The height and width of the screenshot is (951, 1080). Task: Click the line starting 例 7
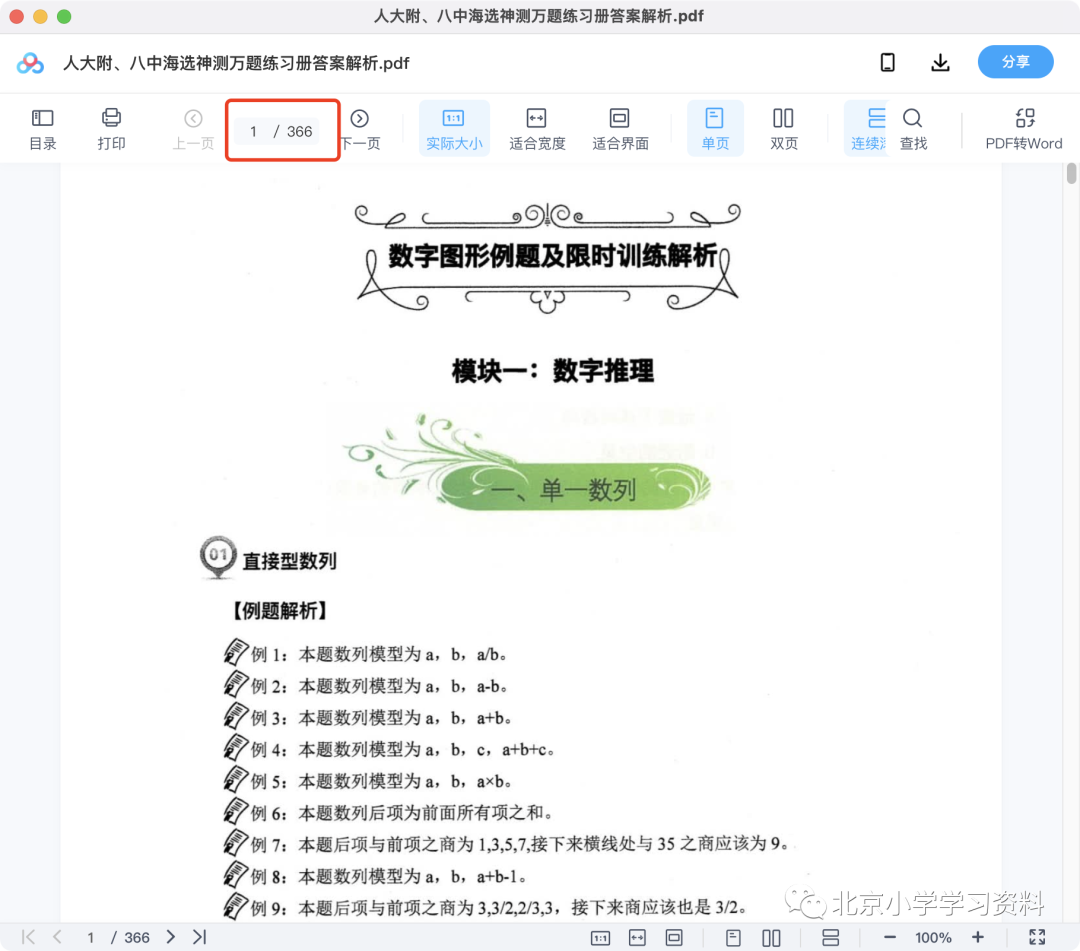point(507,844)
